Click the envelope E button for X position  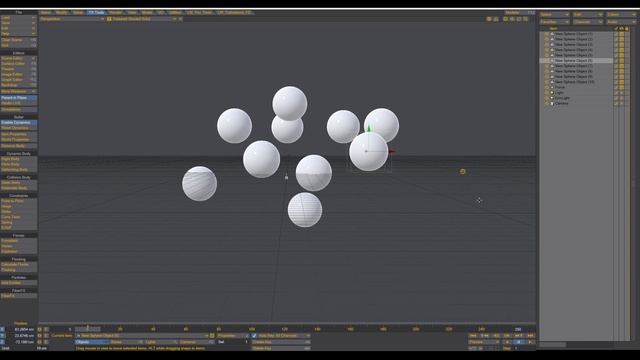pos(46,329)
